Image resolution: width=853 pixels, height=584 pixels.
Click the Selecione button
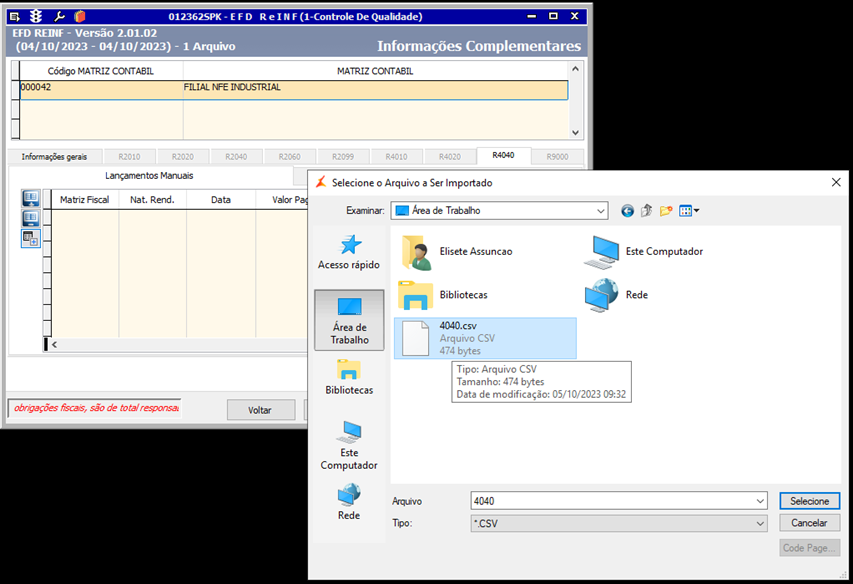click(809, 501)
